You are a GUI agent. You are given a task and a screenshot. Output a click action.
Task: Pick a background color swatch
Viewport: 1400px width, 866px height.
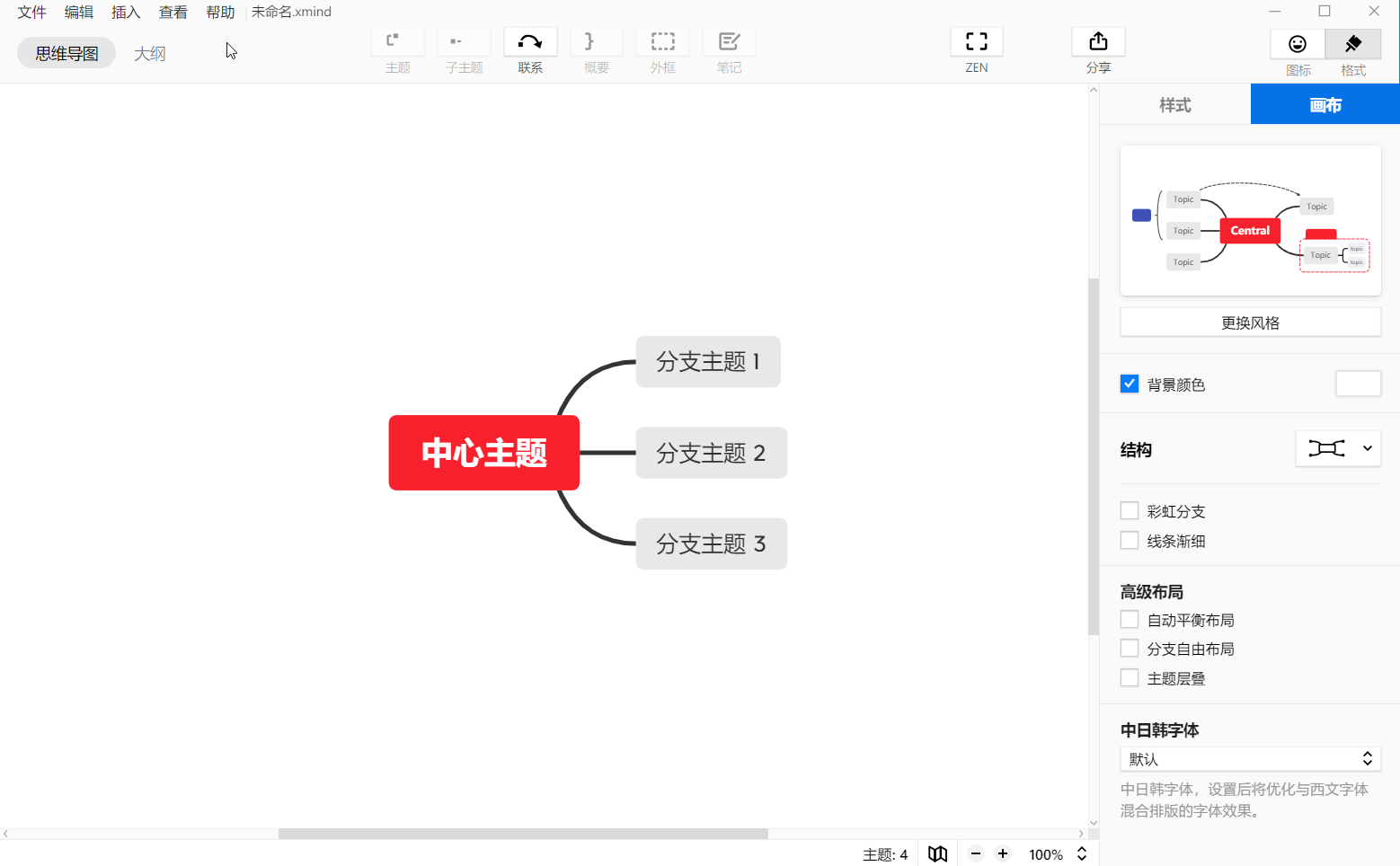click(x=1358, y=384)
